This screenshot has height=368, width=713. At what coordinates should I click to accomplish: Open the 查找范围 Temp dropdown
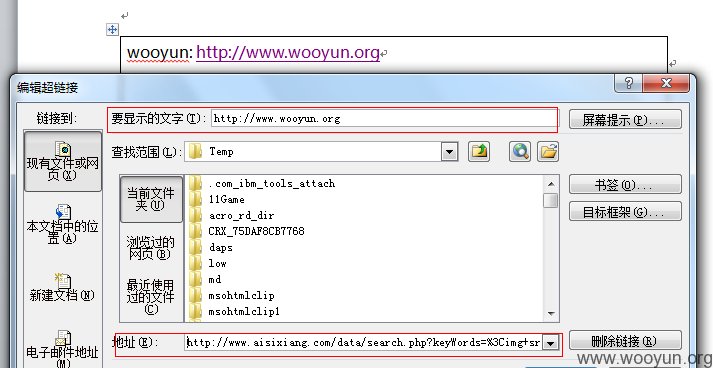449,151
